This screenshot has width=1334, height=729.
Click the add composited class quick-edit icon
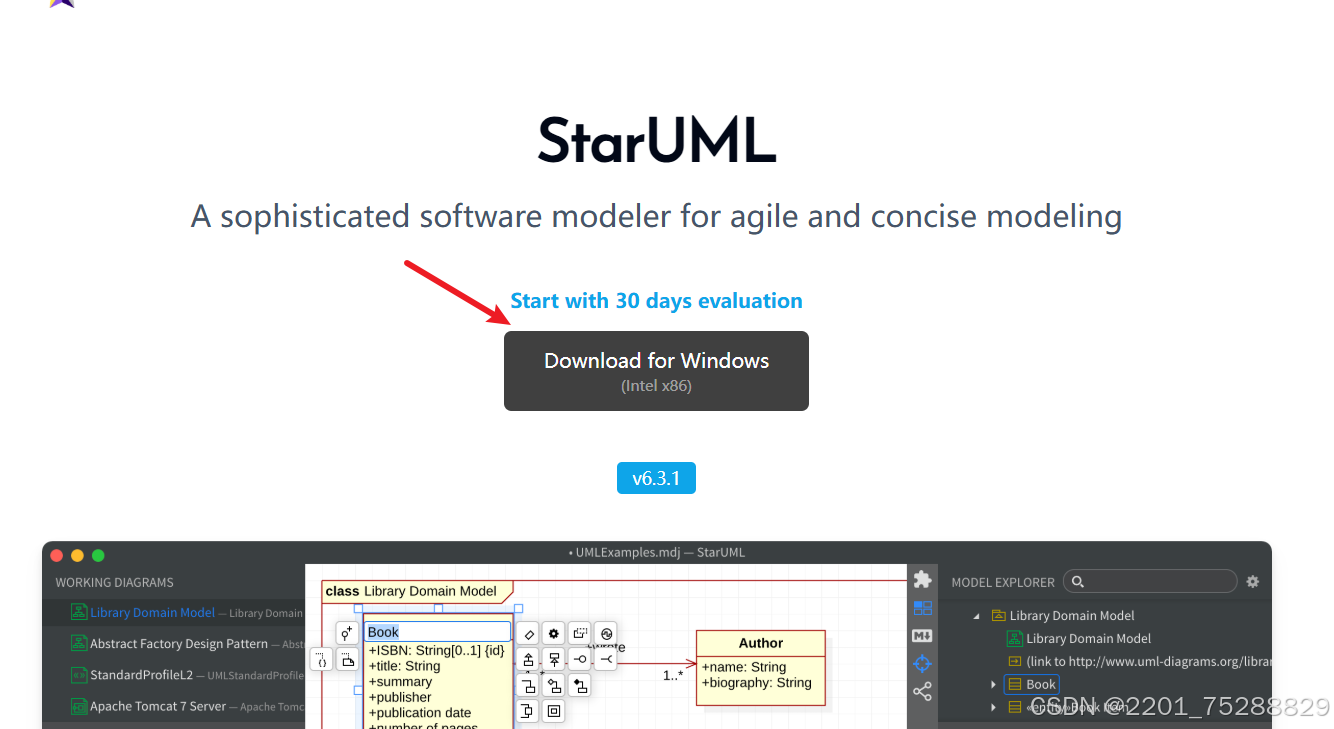tap(580, 685)
